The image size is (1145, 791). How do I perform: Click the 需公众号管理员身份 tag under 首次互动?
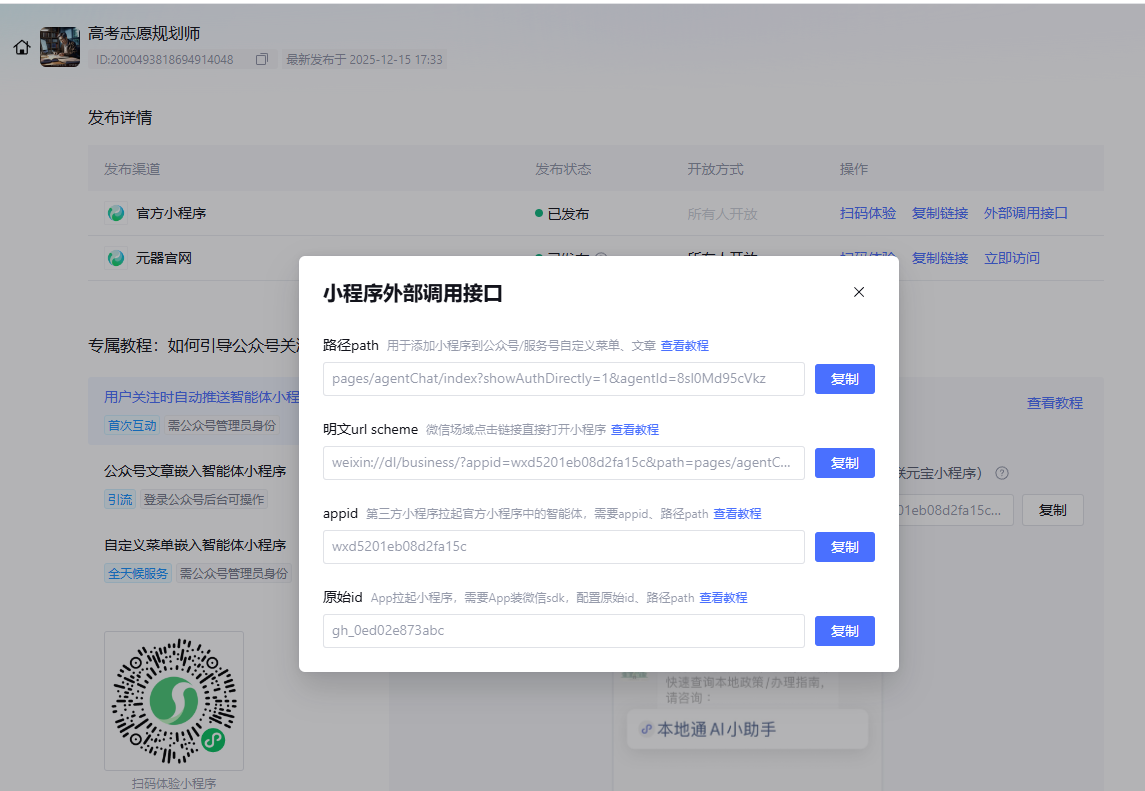[222, 426]
